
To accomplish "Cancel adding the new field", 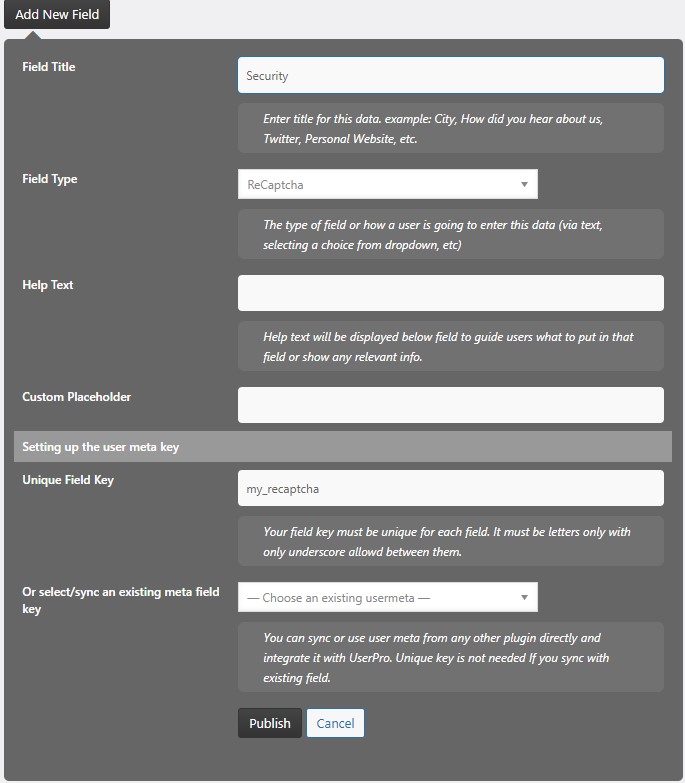I will point(335,723).
